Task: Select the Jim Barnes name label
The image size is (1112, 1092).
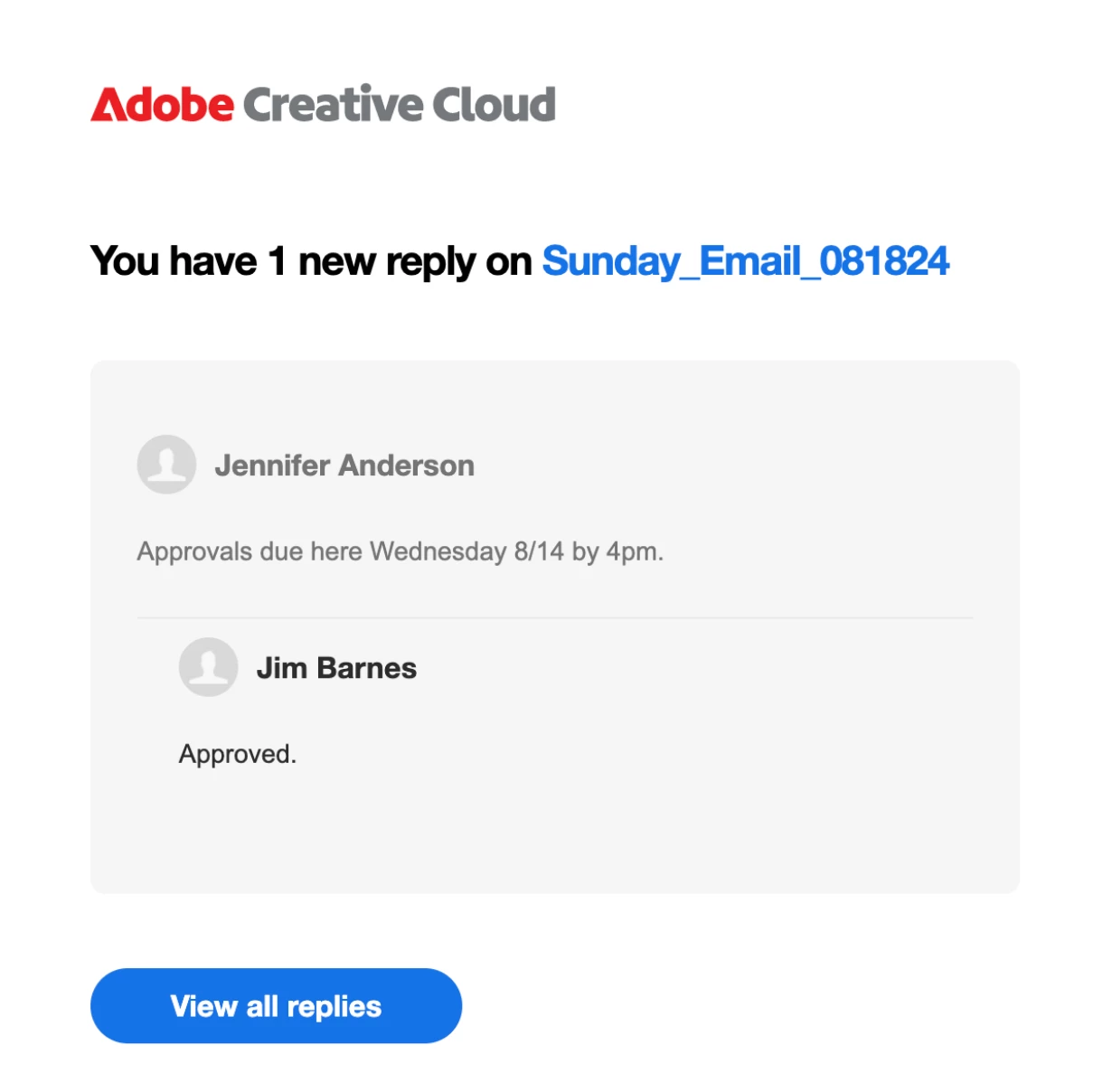Action: coord(336,668)
